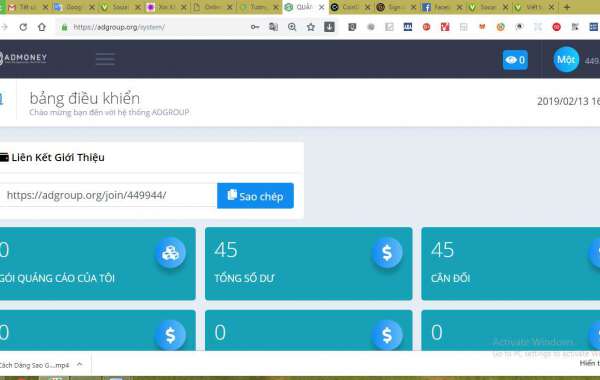Open the zoom magnifier icon
The height and width of the screenshot is (380, 600).
pos(292,27)
